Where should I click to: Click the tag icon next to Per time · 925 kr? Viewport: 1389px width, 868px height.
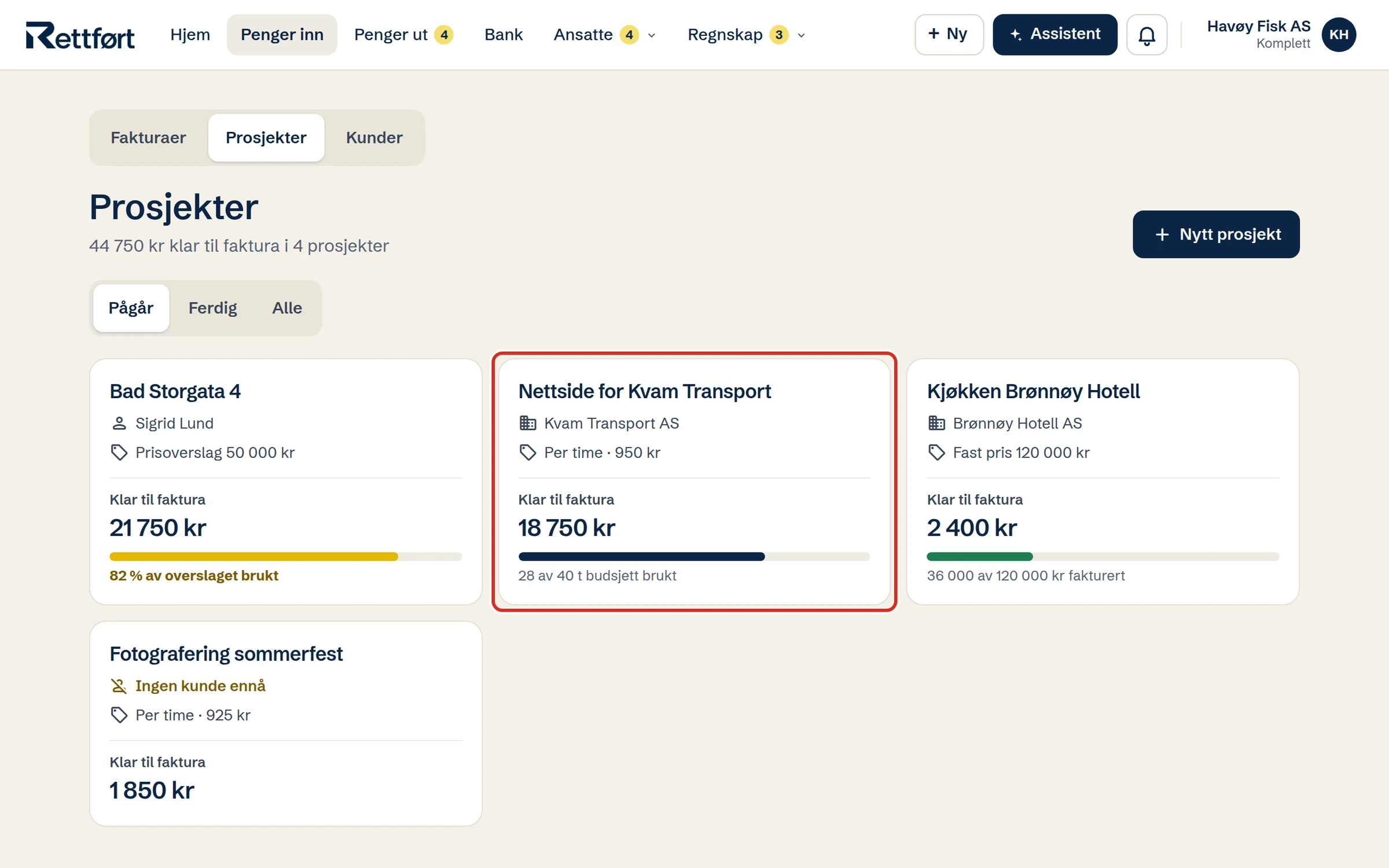point(119,715)
